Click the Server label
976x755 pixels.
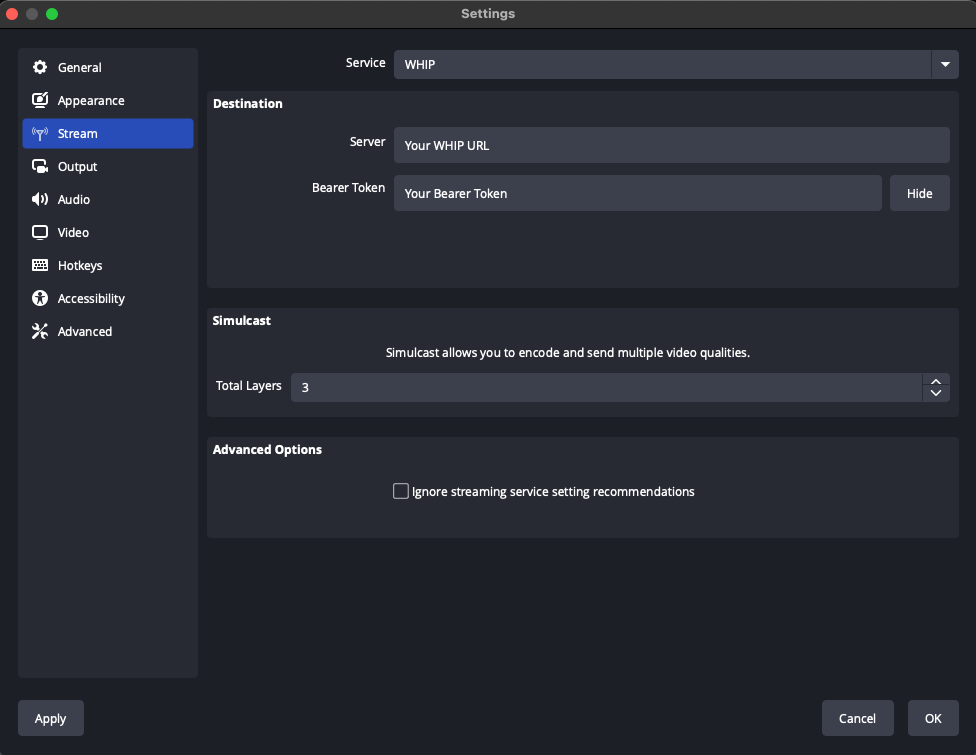click(367, 142)
